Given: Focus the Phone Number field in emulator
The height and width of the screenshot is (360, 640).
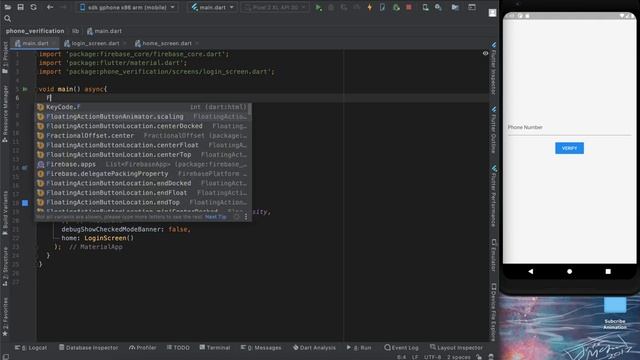Looking at the screenshot, I should point(569,128).
